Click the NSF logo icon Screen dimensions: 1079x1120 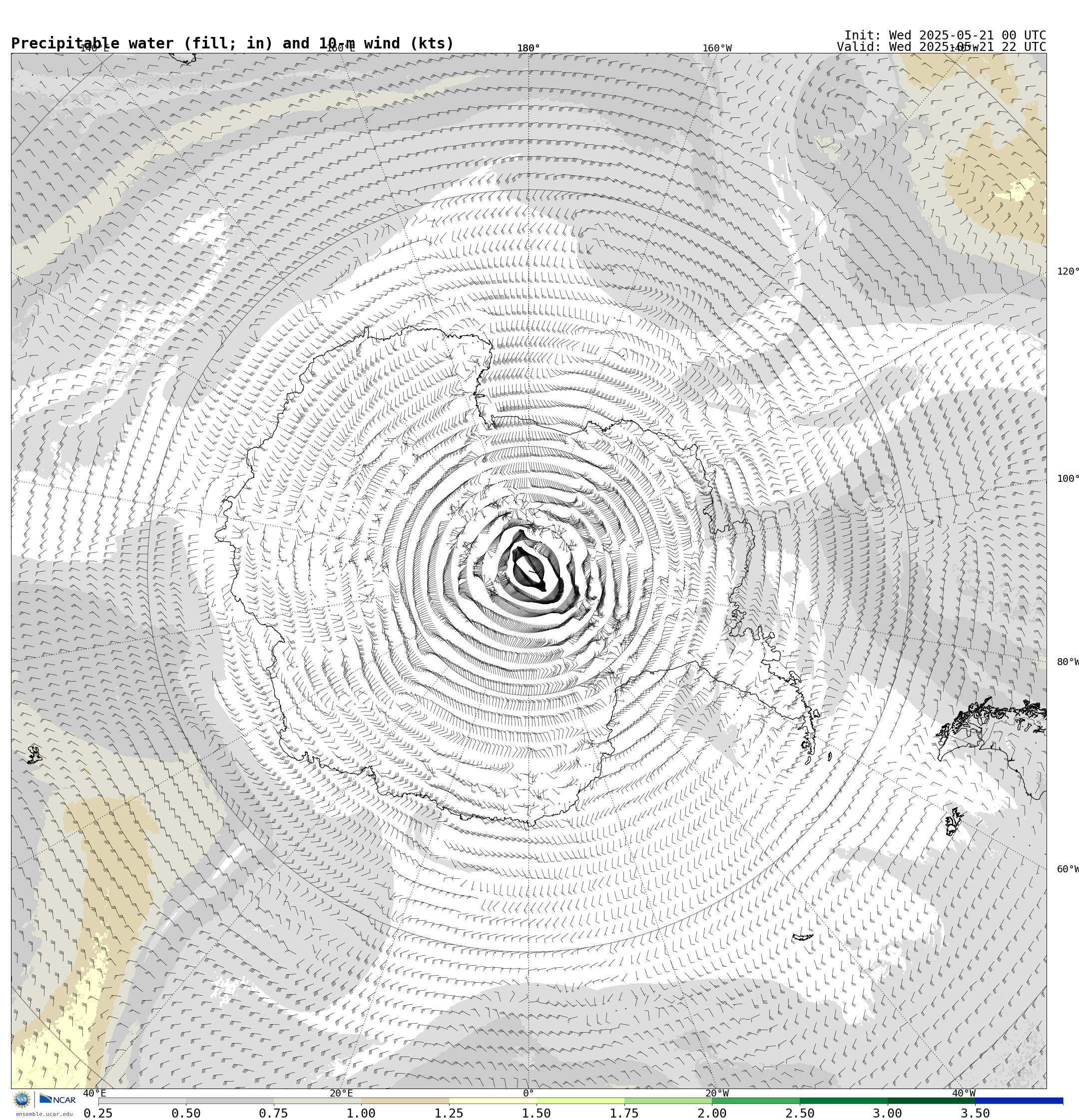[x=21, y=1100]
